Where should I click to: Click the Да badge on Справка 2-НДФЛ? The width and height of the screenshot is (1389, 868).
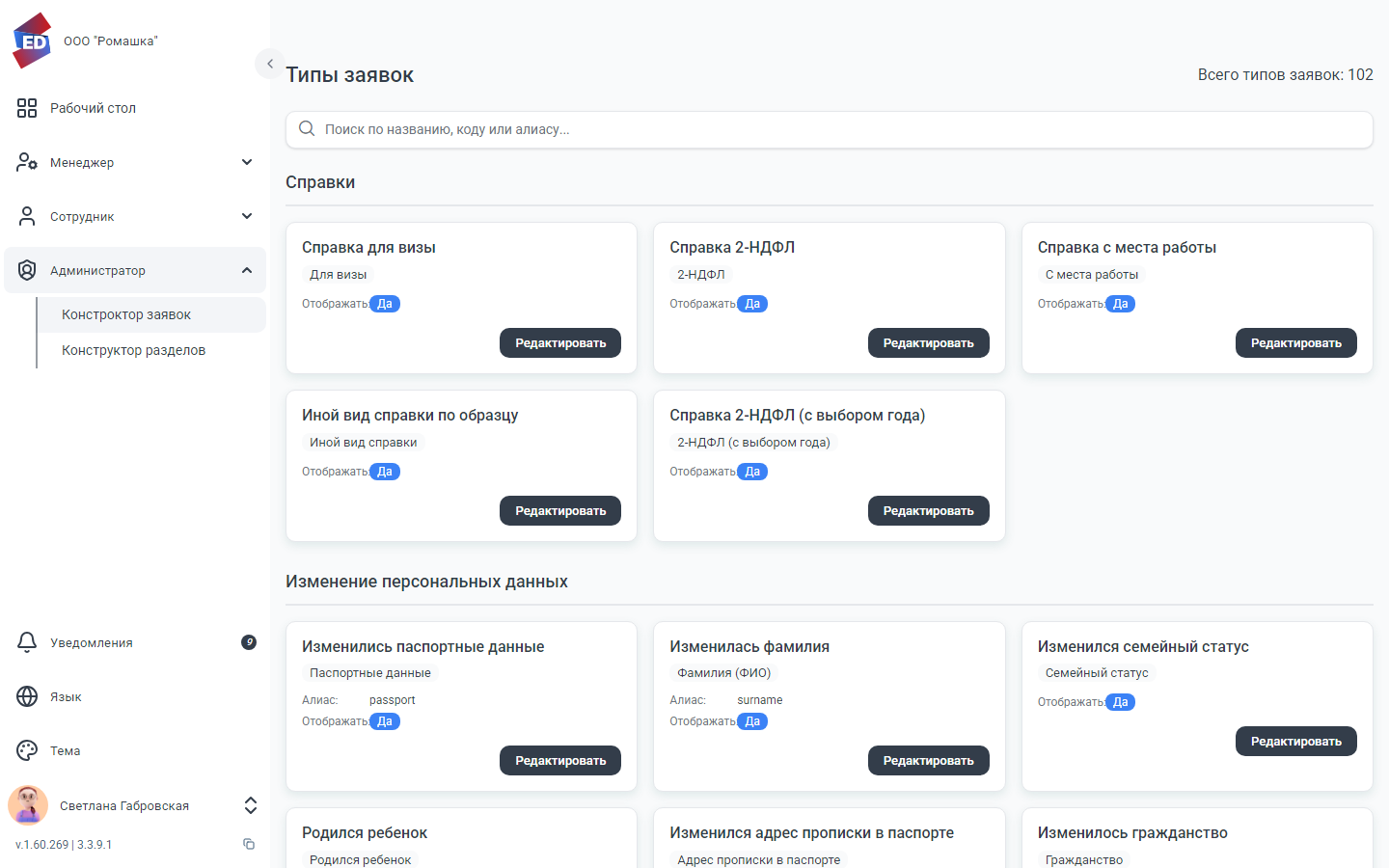tap(752, 304)
